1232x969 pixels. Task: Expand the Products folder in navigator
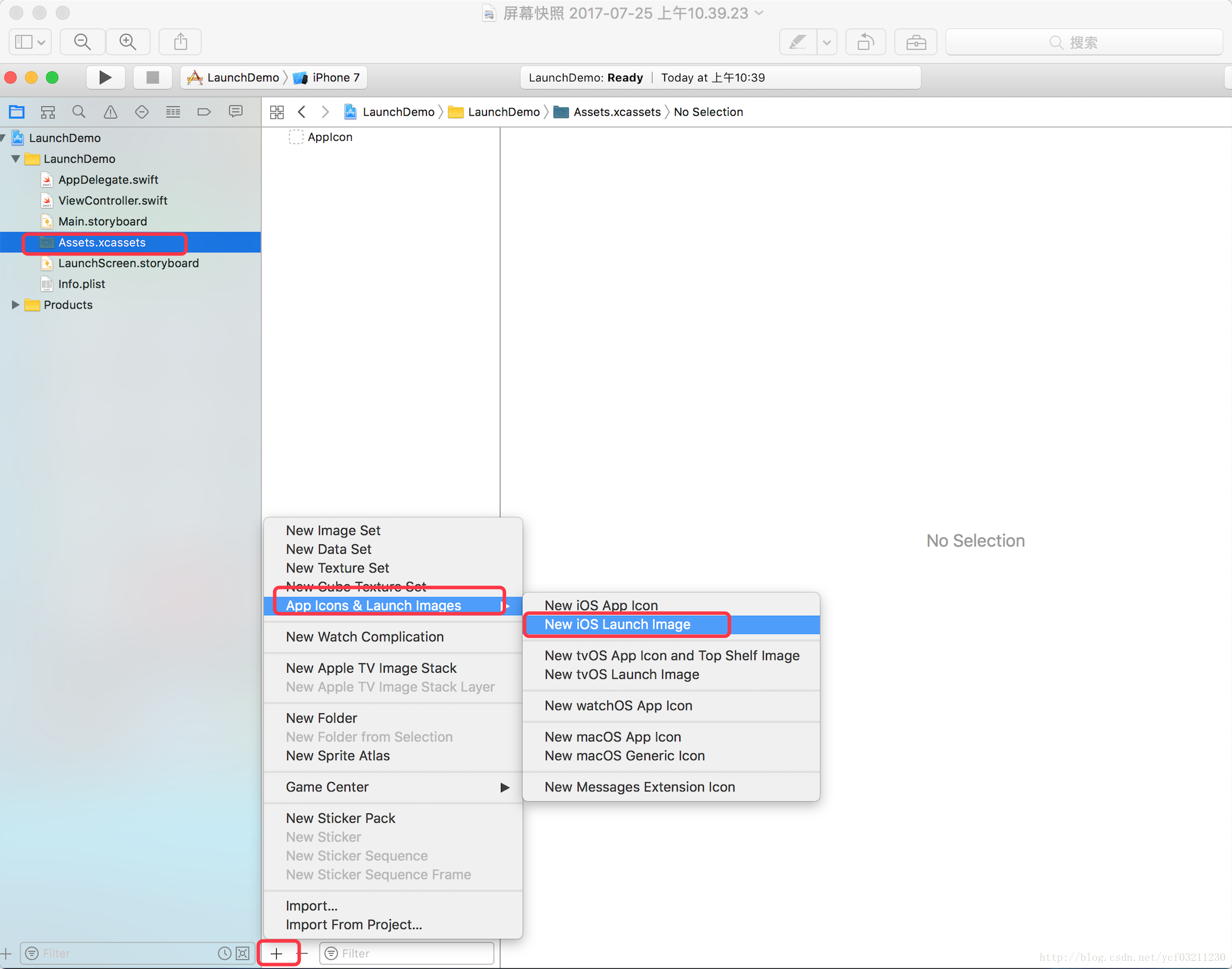tap(14, 304)
